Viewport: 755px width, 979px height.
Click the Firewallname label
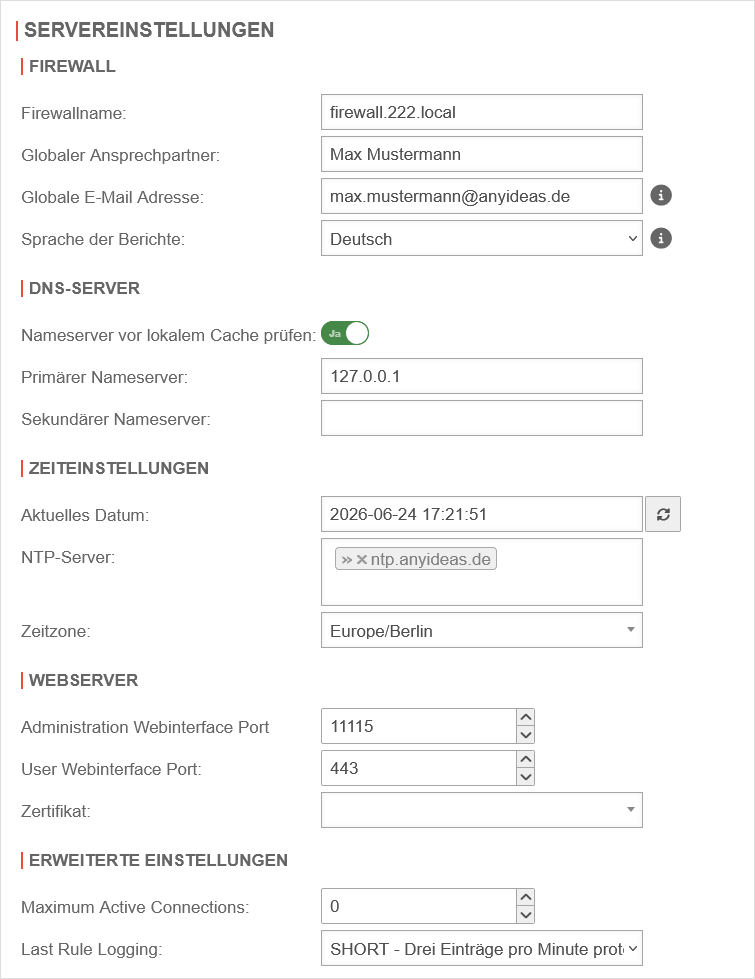[74, 113]
